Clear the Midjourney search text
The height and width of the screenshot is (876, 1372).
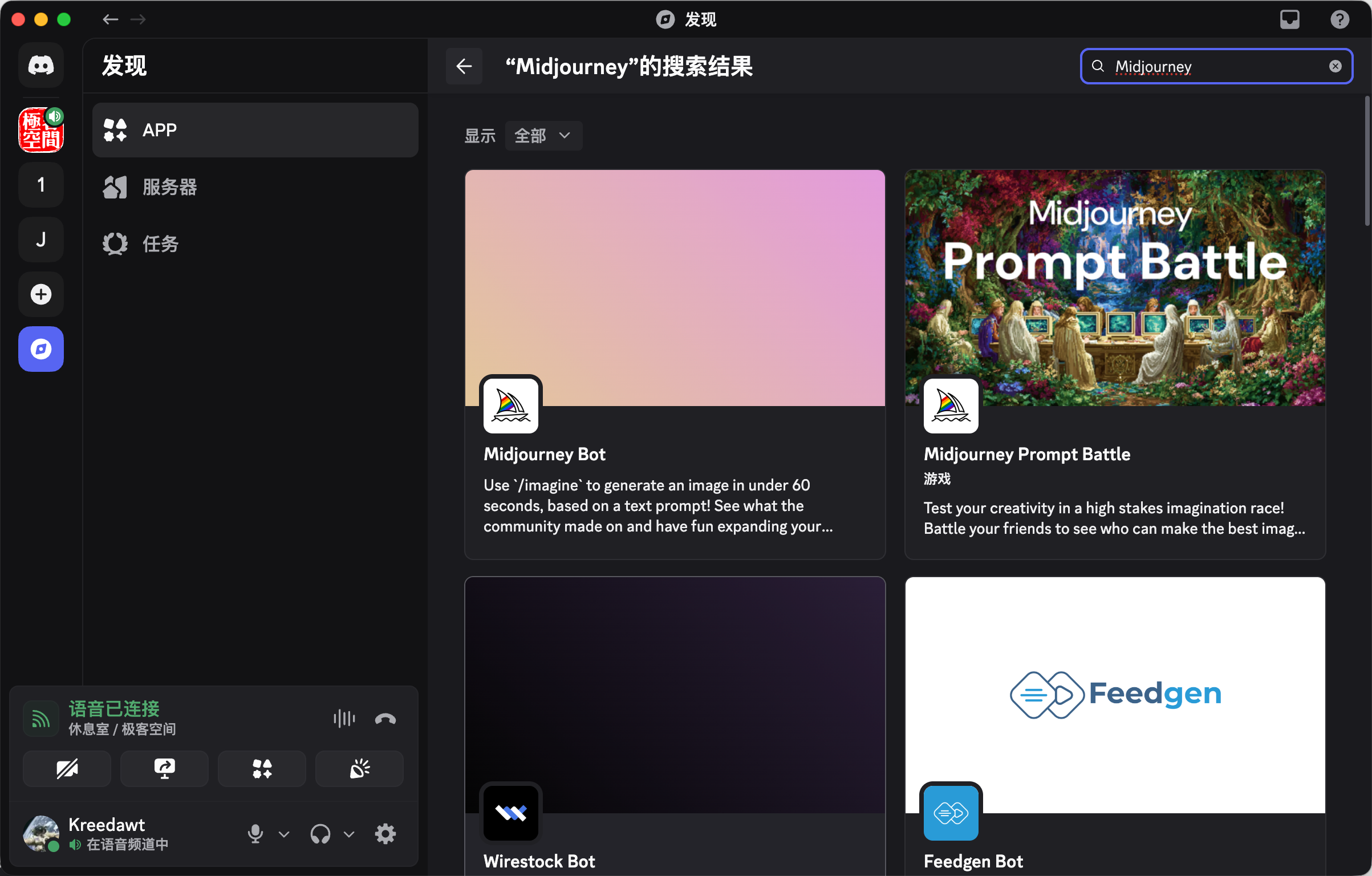(1335, 67)
